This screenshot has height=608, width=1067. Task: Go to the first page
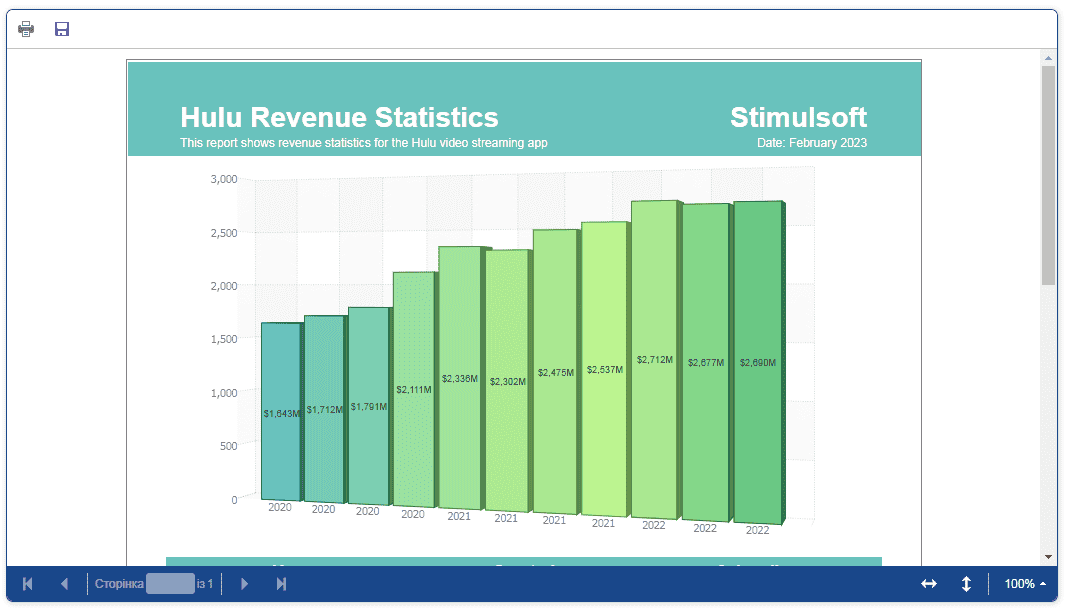pos(28,584)
